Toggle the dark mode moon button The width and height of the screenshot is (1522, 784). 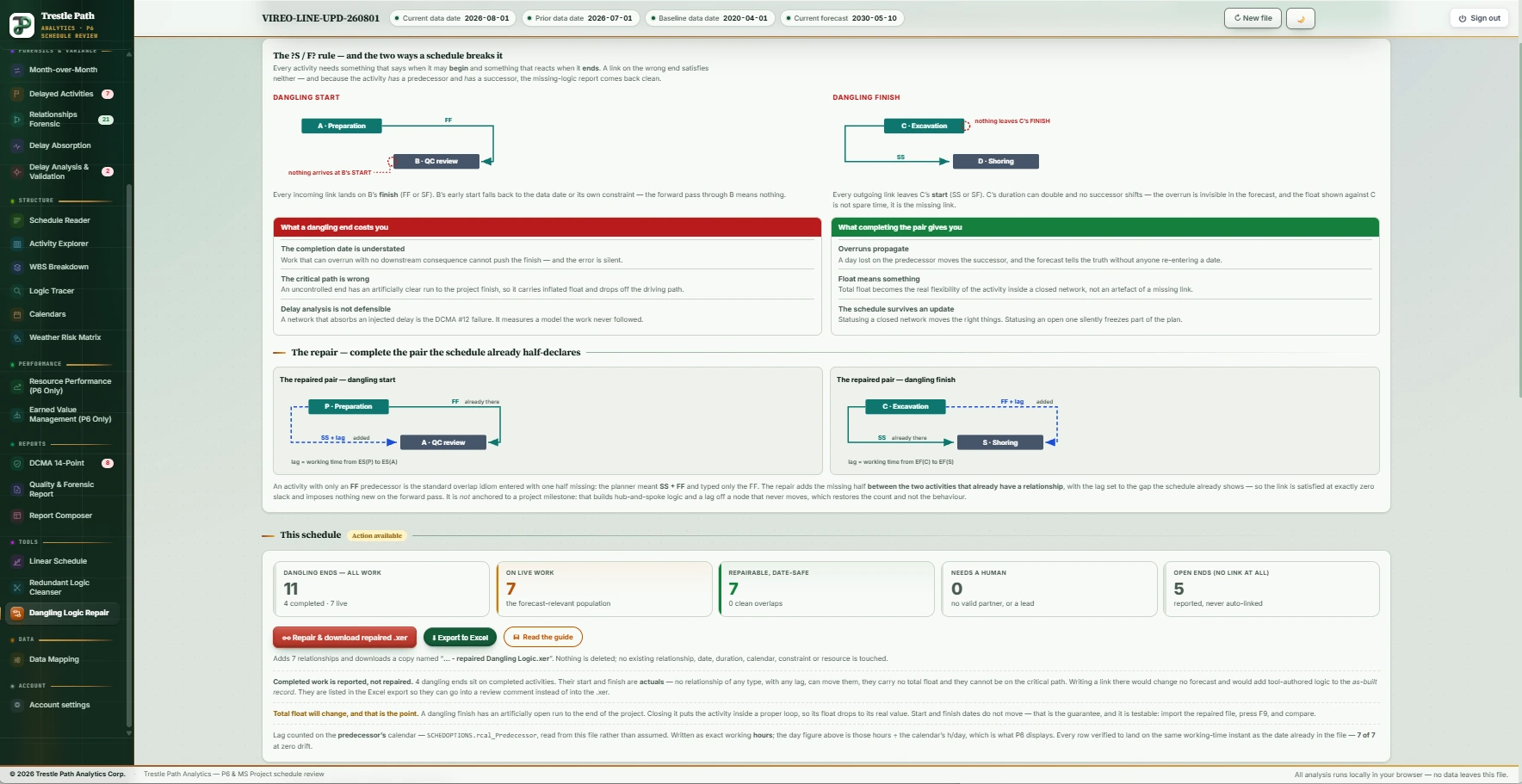(x=1301, y=18)
